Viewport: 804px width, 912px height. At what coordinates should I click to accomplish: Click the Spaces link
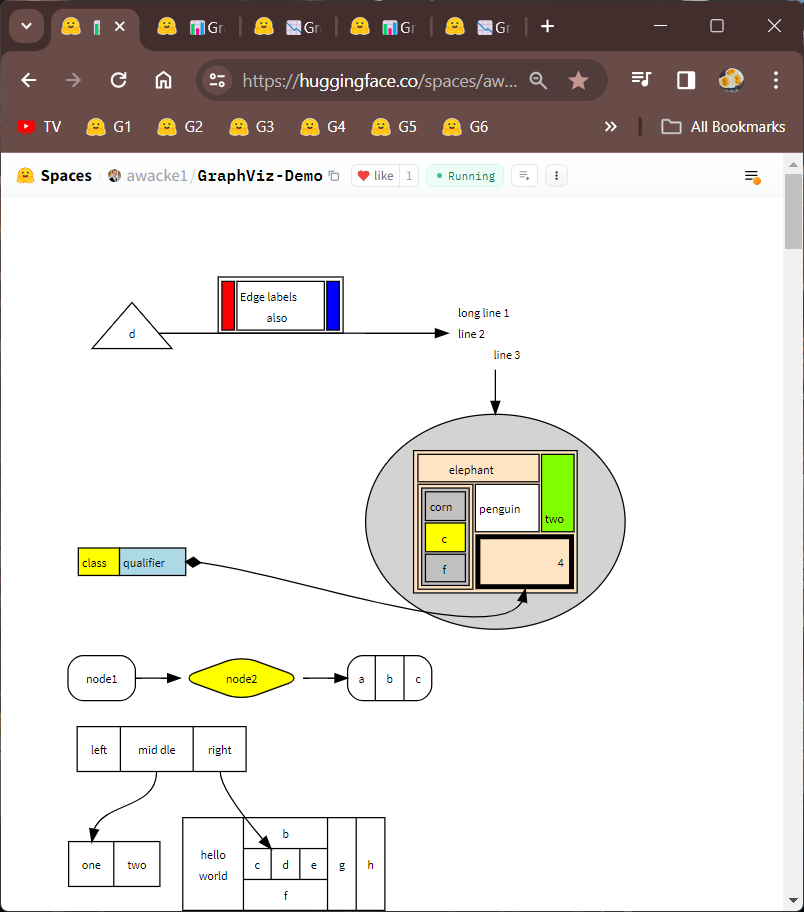point(66,176)
